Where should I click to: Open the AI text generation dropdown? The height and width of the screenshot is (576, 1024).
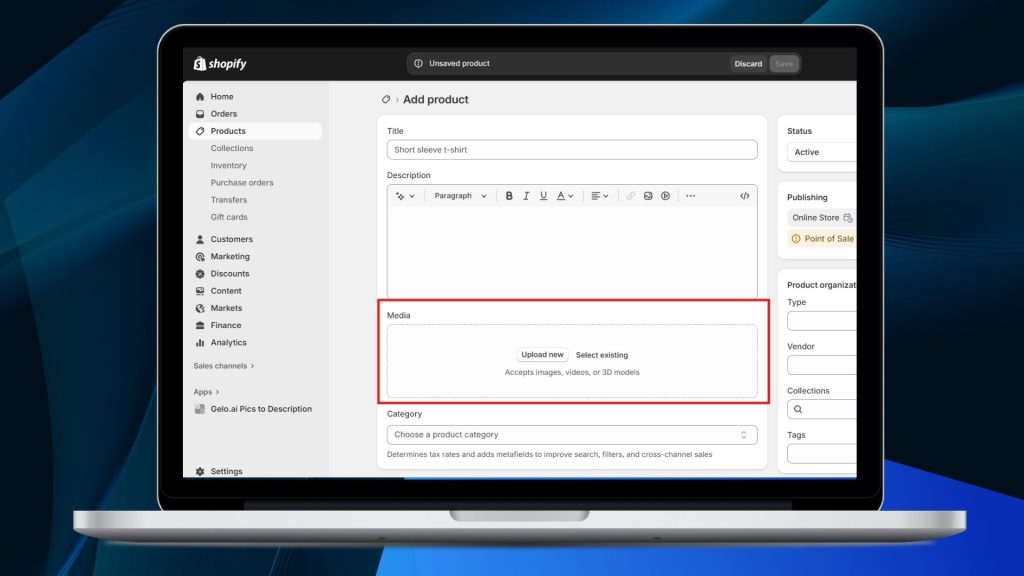[405, 196]
